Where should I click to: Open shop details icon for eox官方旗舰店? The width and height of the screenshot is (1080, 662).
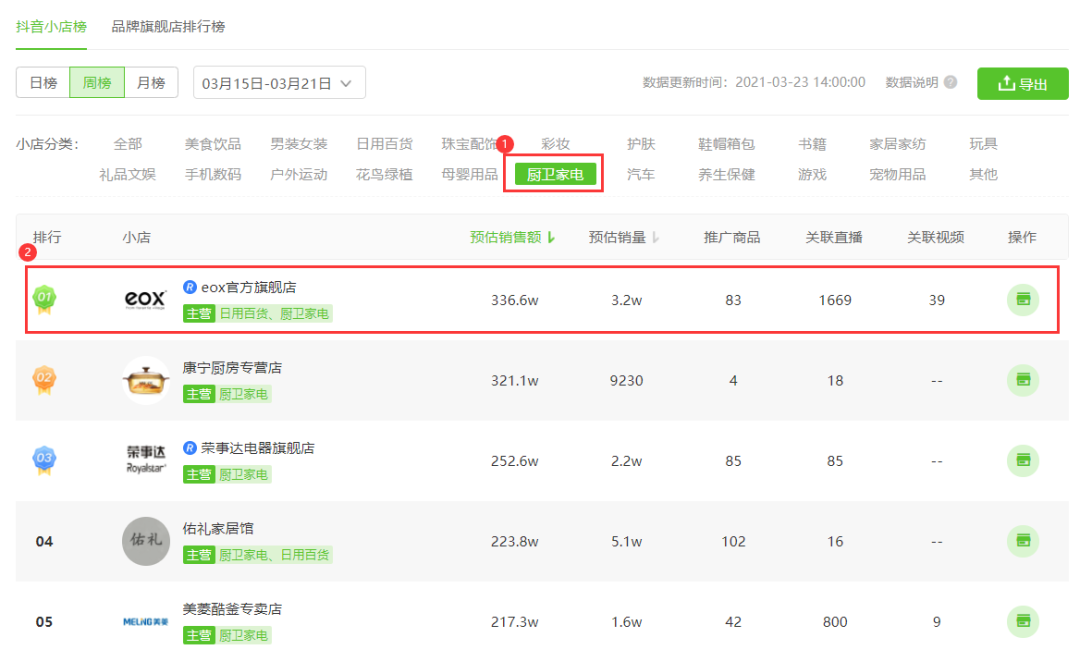pyautogui.click(x=1023, y=300)
